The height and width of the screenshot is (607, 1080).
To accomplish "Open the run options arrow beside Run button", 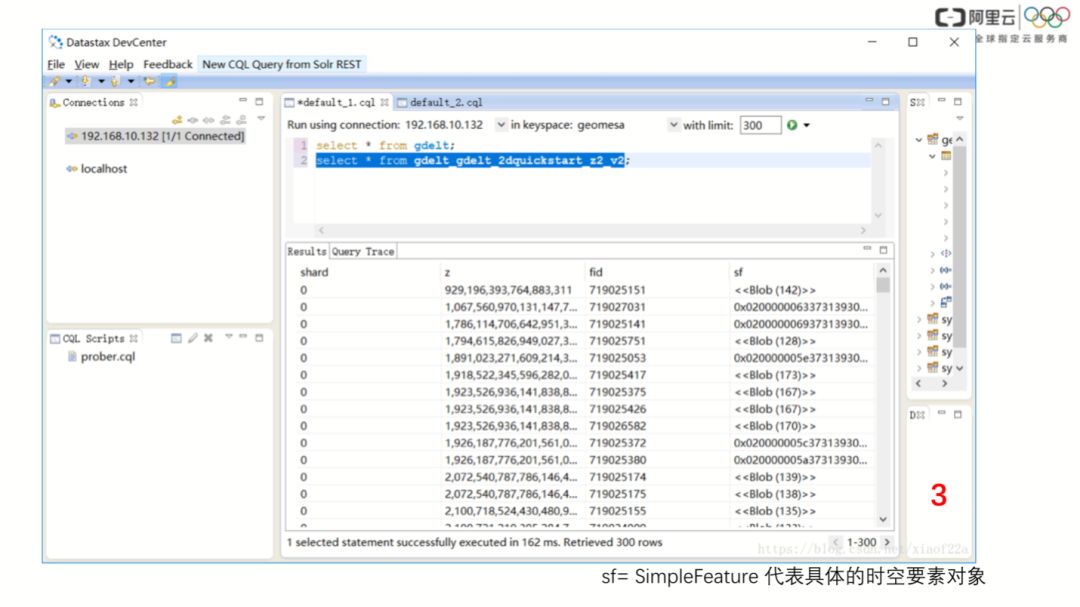I will pos(806,125).
